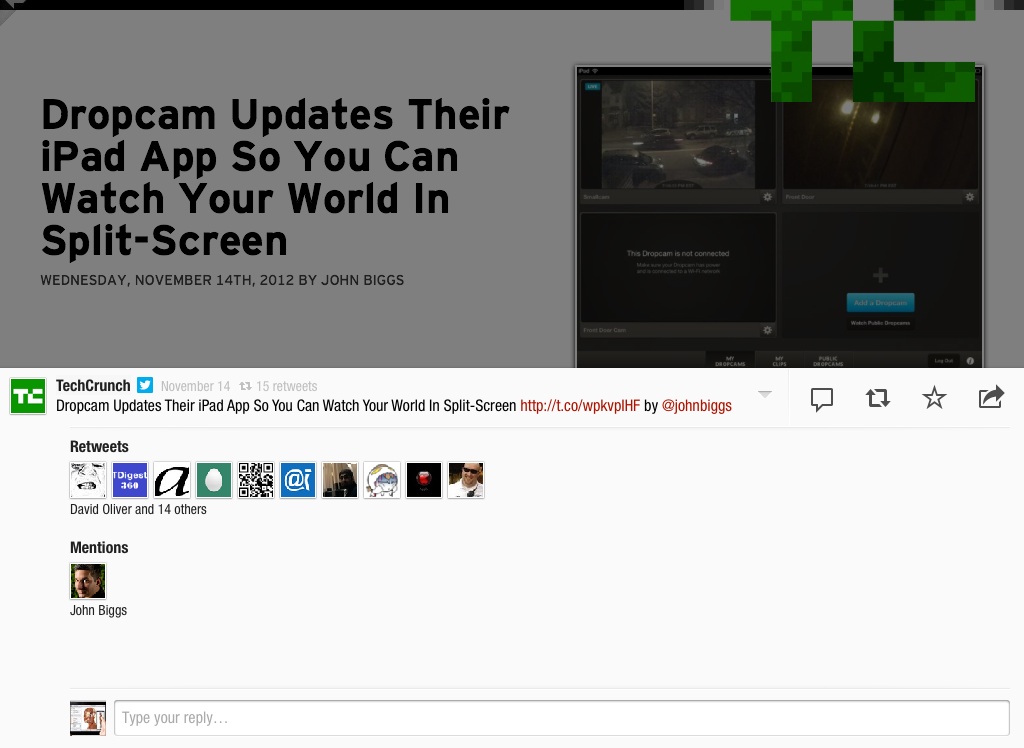Image resolution: width=1024 pixels, height=748 pixels.
Task: Open the @johnbiggs mention link
Action: pos(697,406)
